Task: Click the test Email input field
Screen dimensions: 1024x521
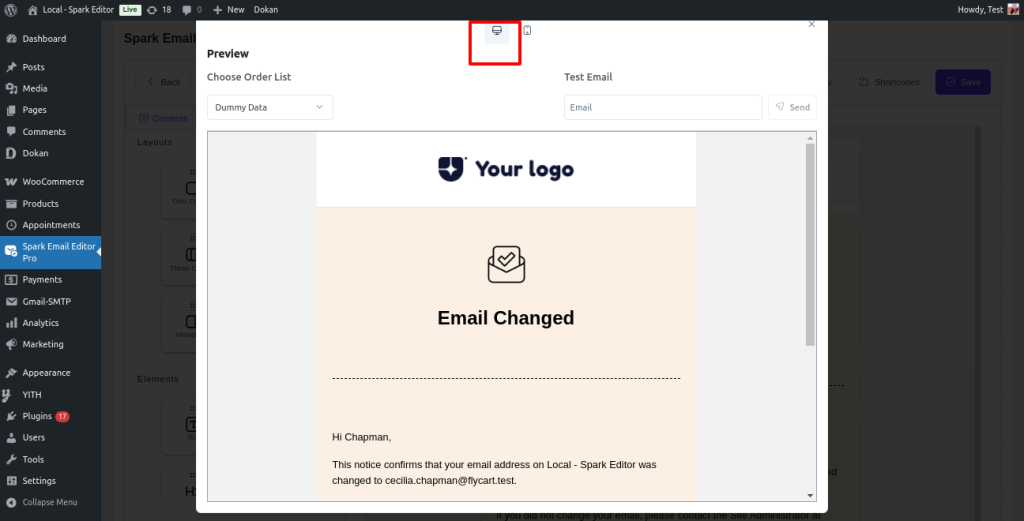Action: tap(662, 107)
